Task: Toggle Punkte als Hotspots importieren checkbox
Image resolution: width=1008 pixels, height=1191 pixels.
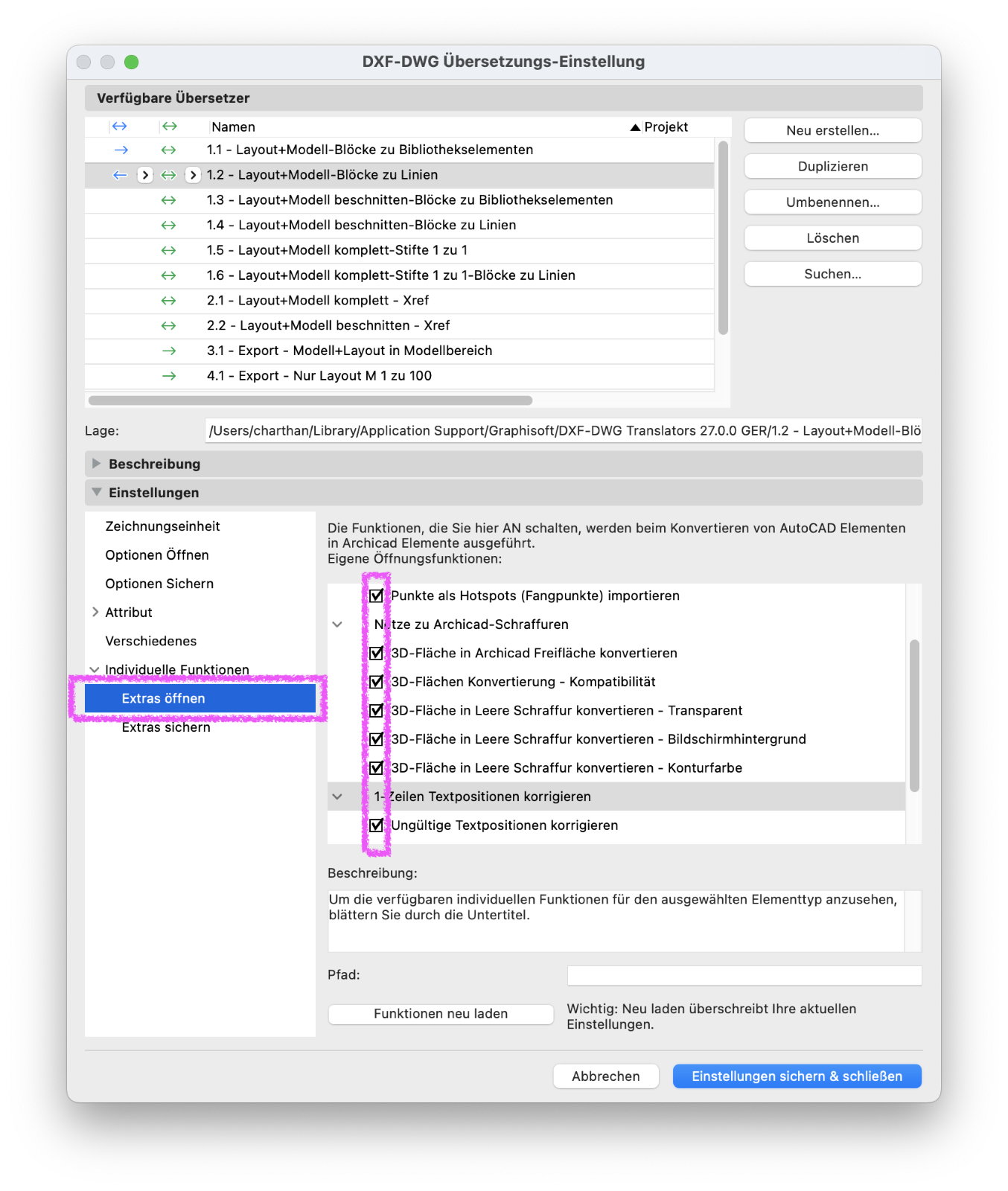Action: pos(376,595)
